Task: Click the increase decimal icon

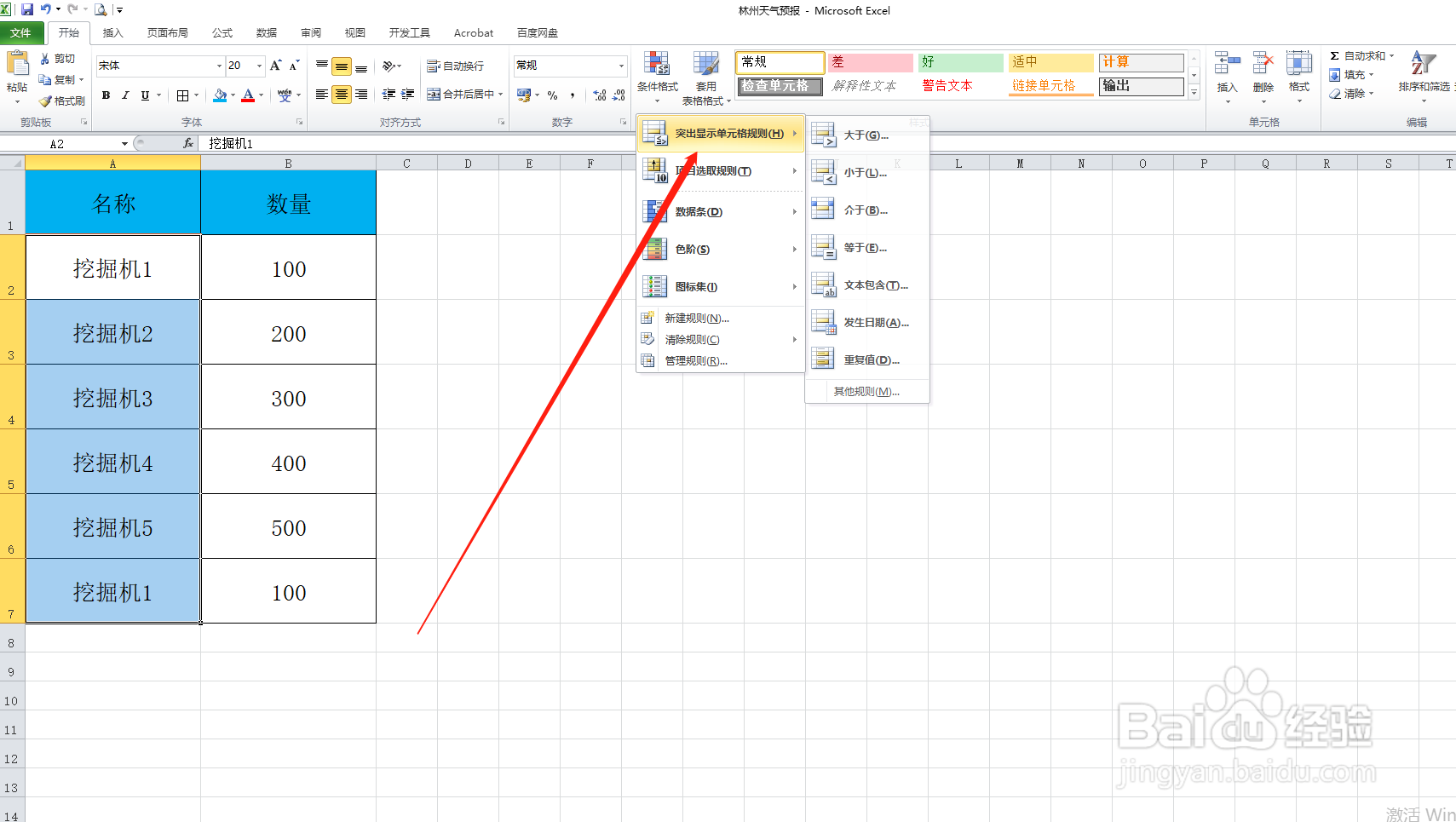Action: point(600,95)
